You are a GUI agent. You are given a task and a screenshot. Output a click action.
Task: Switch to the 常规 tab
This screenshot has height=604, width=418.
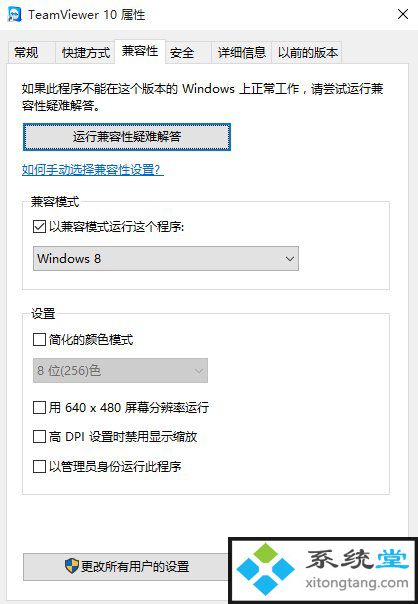[26, 52]
